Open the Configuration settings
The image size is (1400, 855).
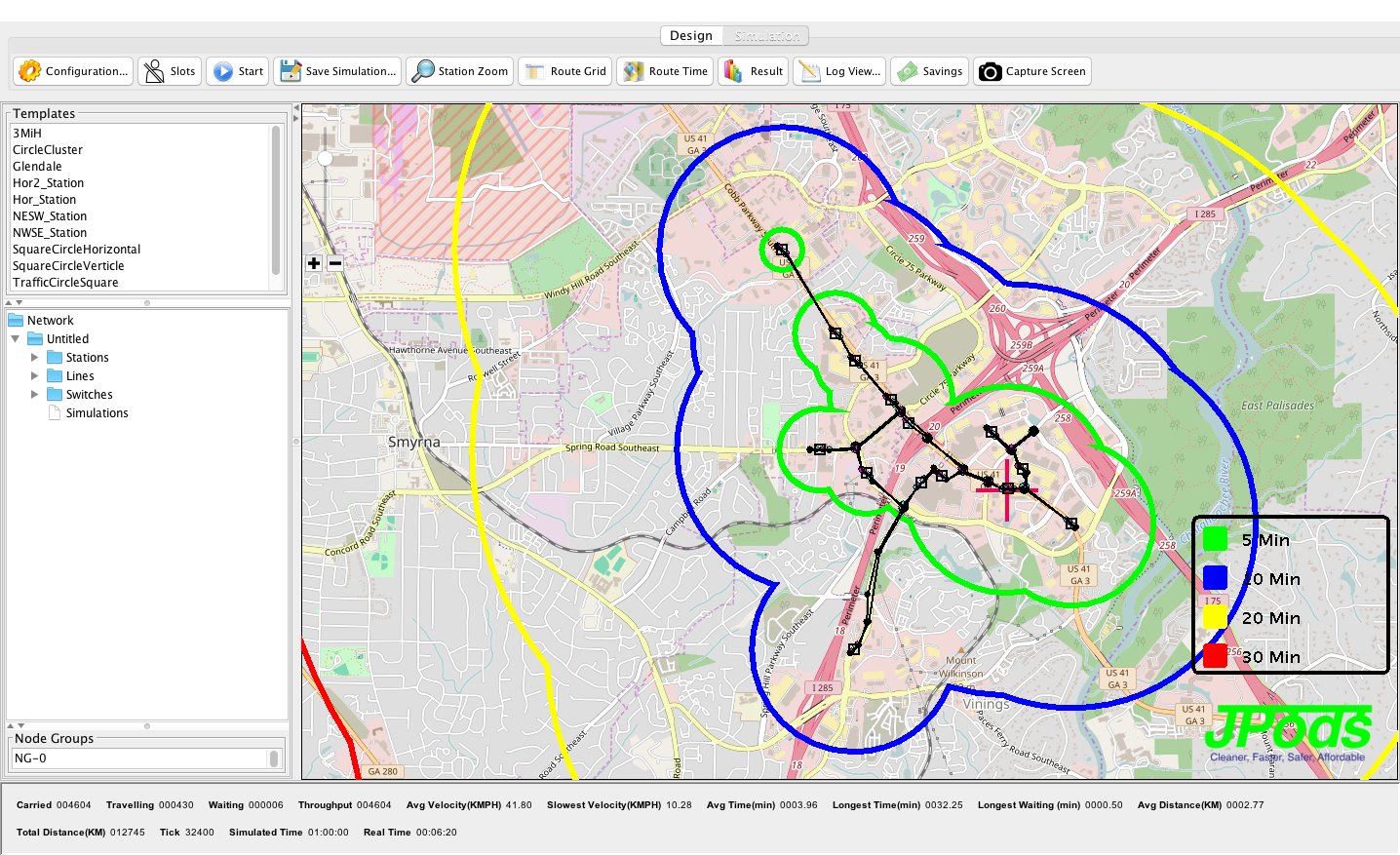(x=73, y=71)
